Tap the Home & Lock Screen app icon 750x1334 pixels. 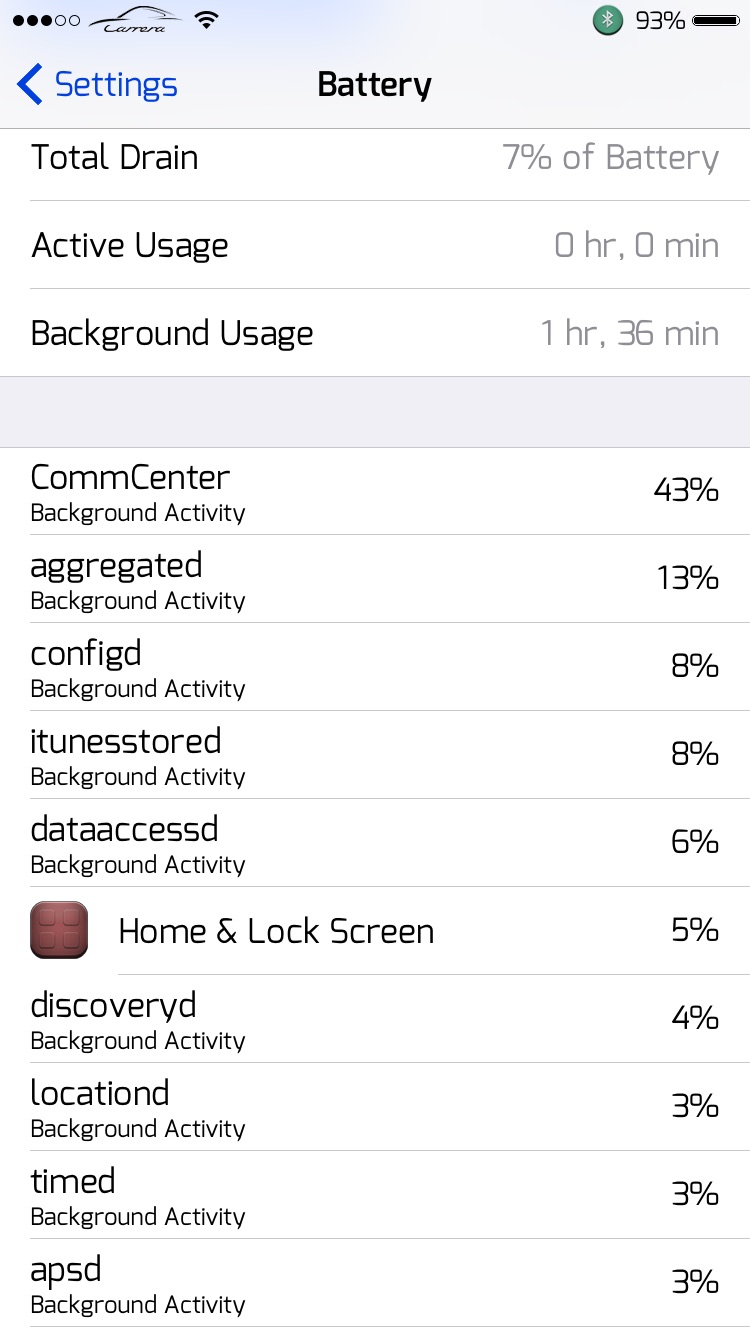pos(59,930)
